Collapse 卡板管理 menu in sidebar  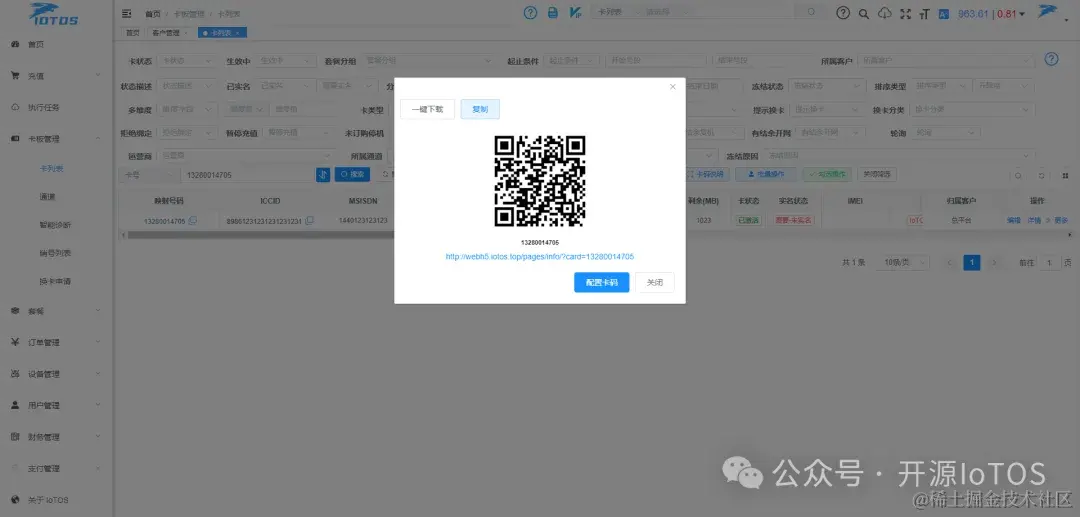56,139
